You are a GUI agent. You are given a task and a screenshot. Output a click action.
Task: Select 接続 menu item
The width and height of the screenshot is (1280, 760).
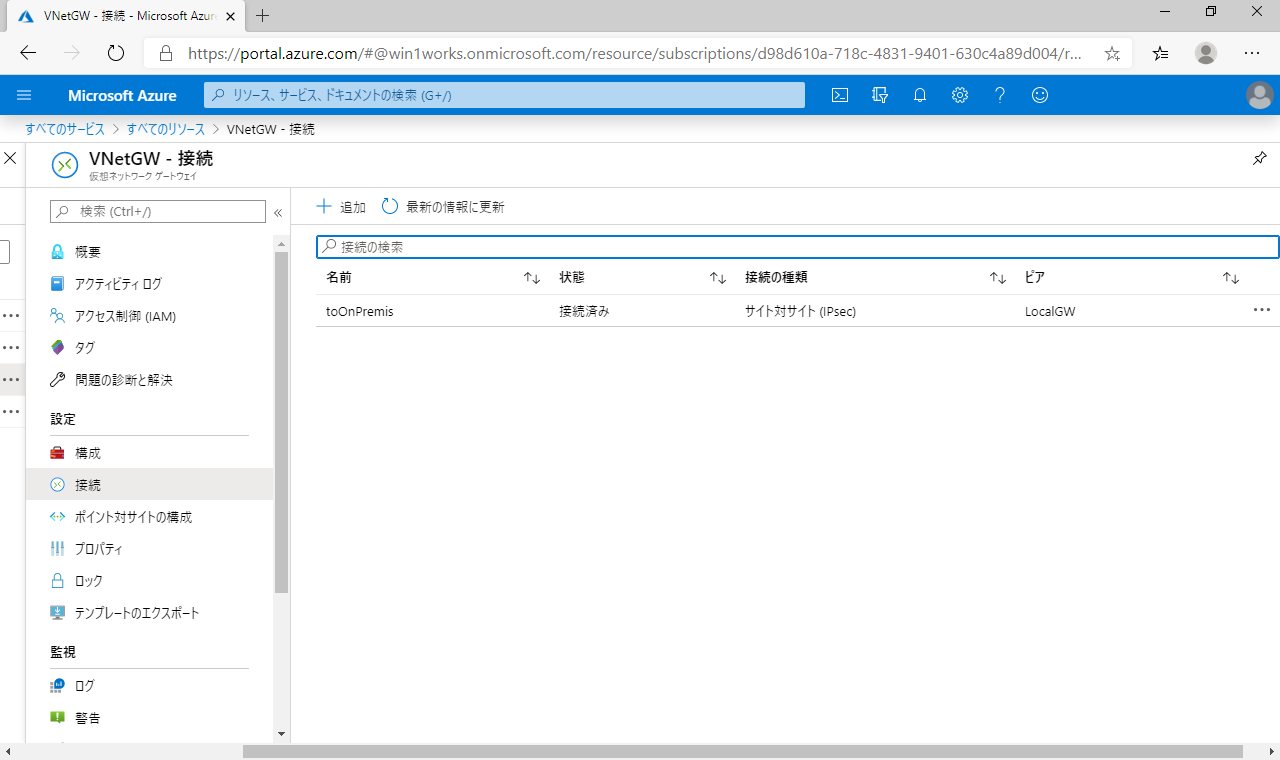[150, 485]
